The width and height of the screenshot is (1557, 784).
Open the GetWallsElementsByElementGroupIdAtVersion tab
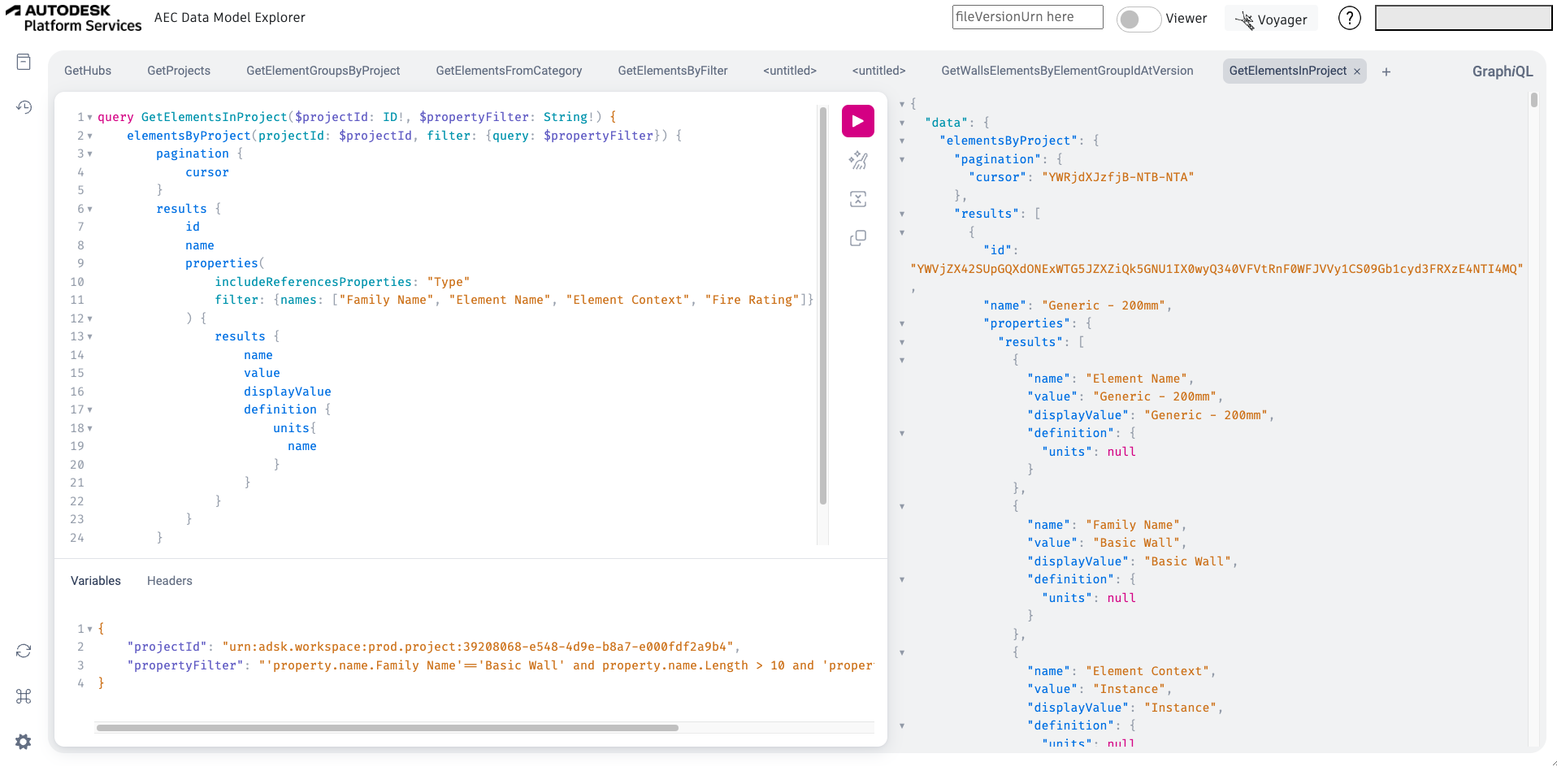(1067, 71)
